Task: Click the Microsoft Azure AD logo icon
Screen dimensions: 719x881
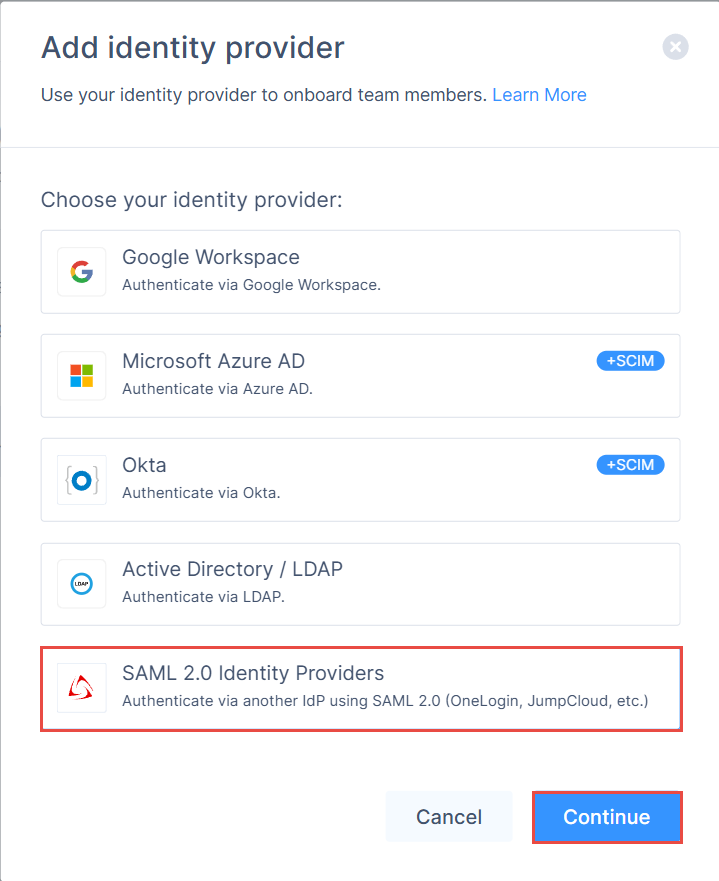Action: [x=82, y=376]
